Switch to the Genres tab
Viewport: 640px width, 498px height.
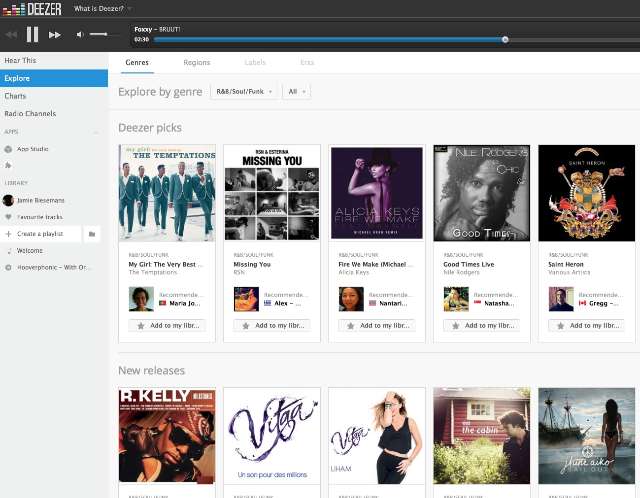tap(137, 62)
